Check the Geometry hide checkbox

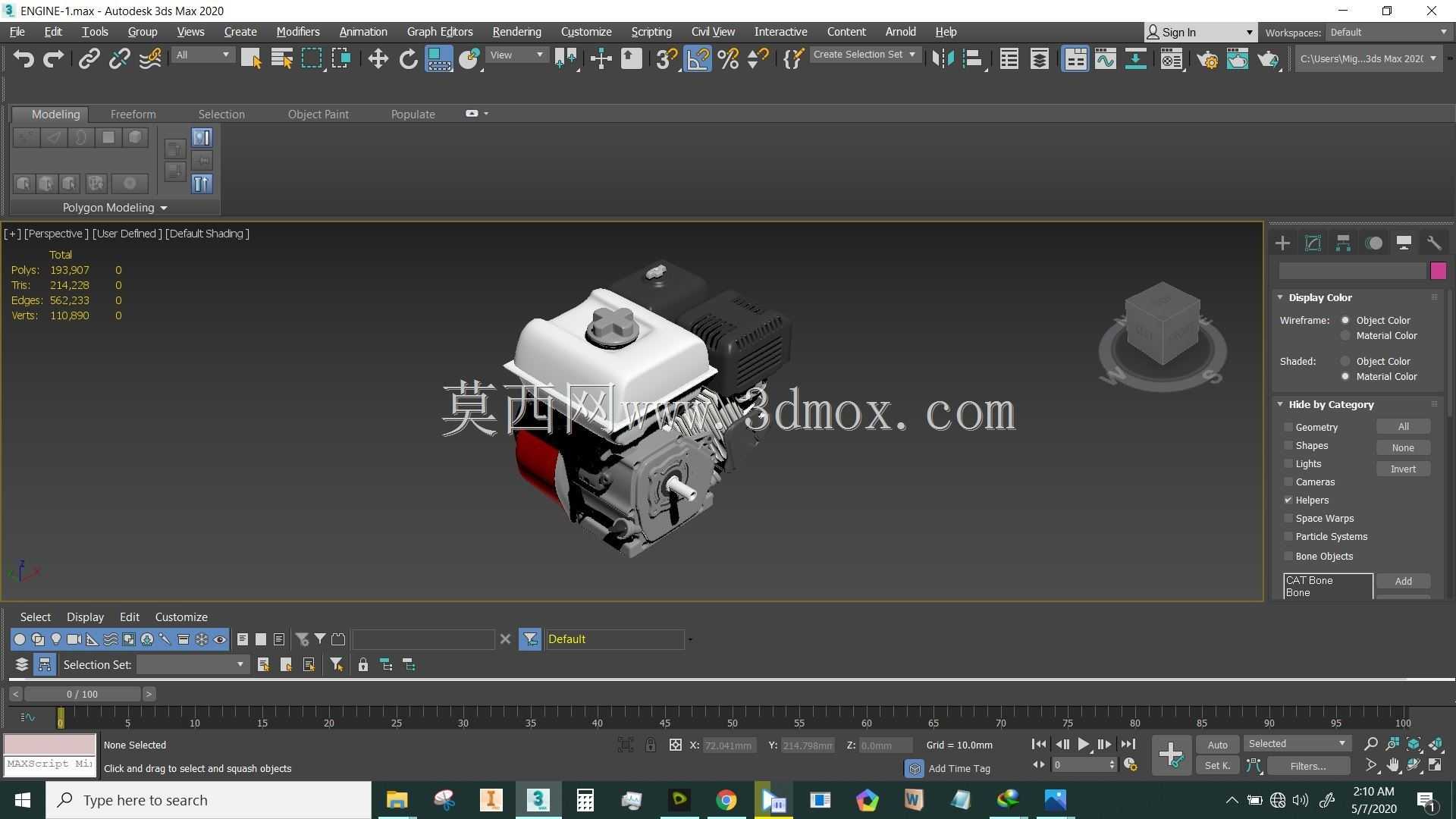coord(1288,427)
